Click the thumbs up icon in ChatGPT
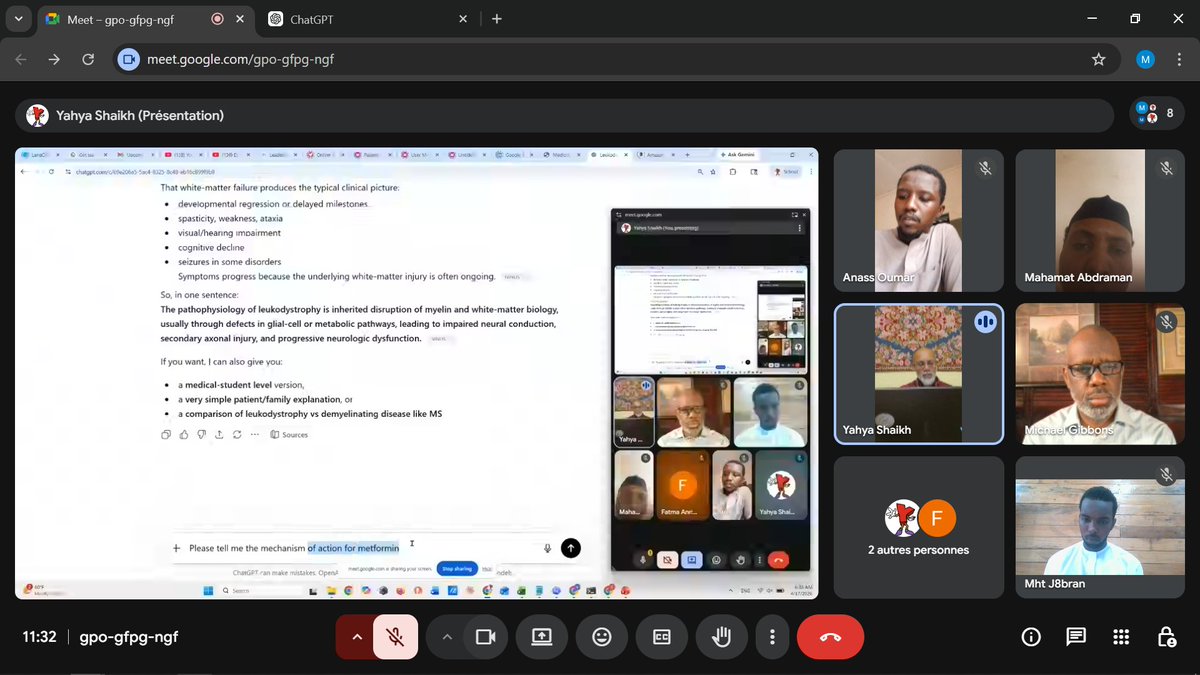The width and height of the screenshot is (1200, 675). tap(184, 434)
